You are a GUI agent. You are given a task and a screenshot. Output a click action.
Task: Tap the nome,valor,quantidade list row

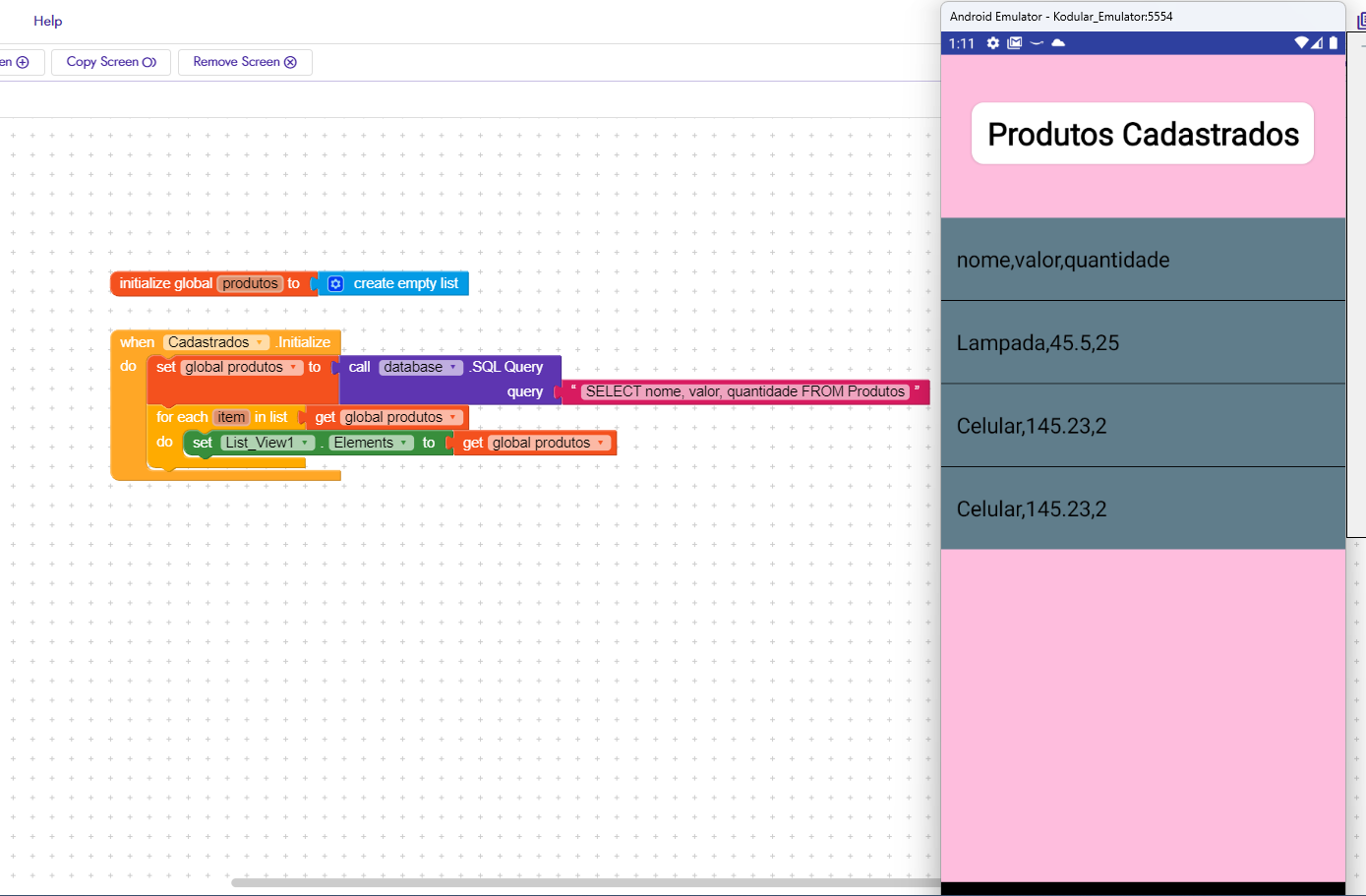(1143, 260)
